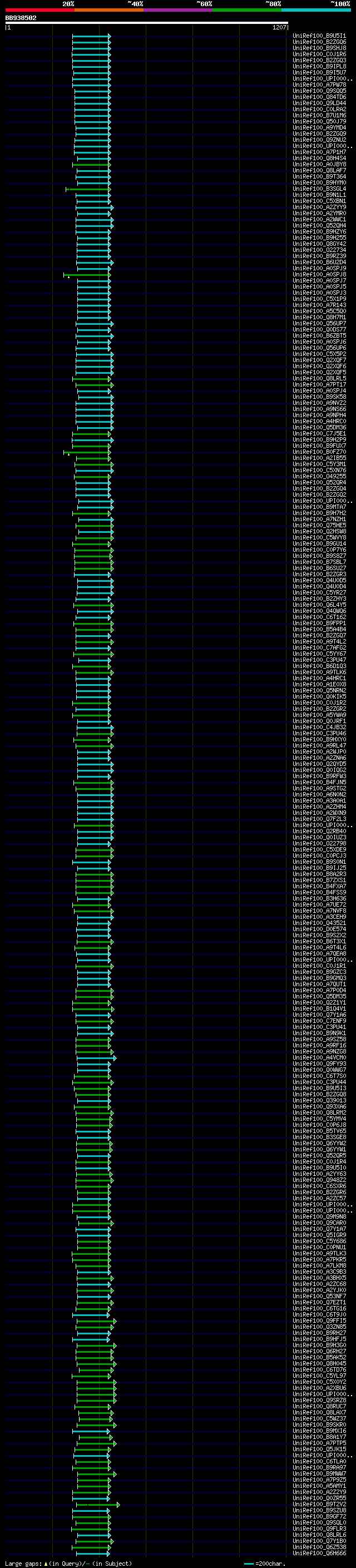Click the green alignment bar for UniRef100_B3SGL4
Image resolution: width=356 pixels, height=1568 pixels.
coord(88,189)
